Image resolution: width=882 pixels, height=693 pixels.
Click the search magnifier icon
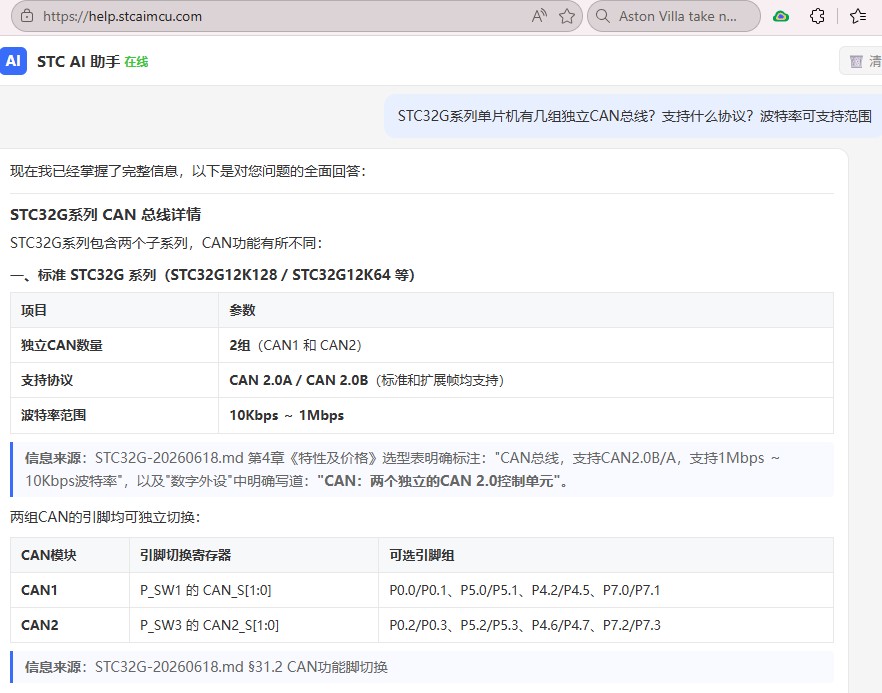[x=602, y=16]
